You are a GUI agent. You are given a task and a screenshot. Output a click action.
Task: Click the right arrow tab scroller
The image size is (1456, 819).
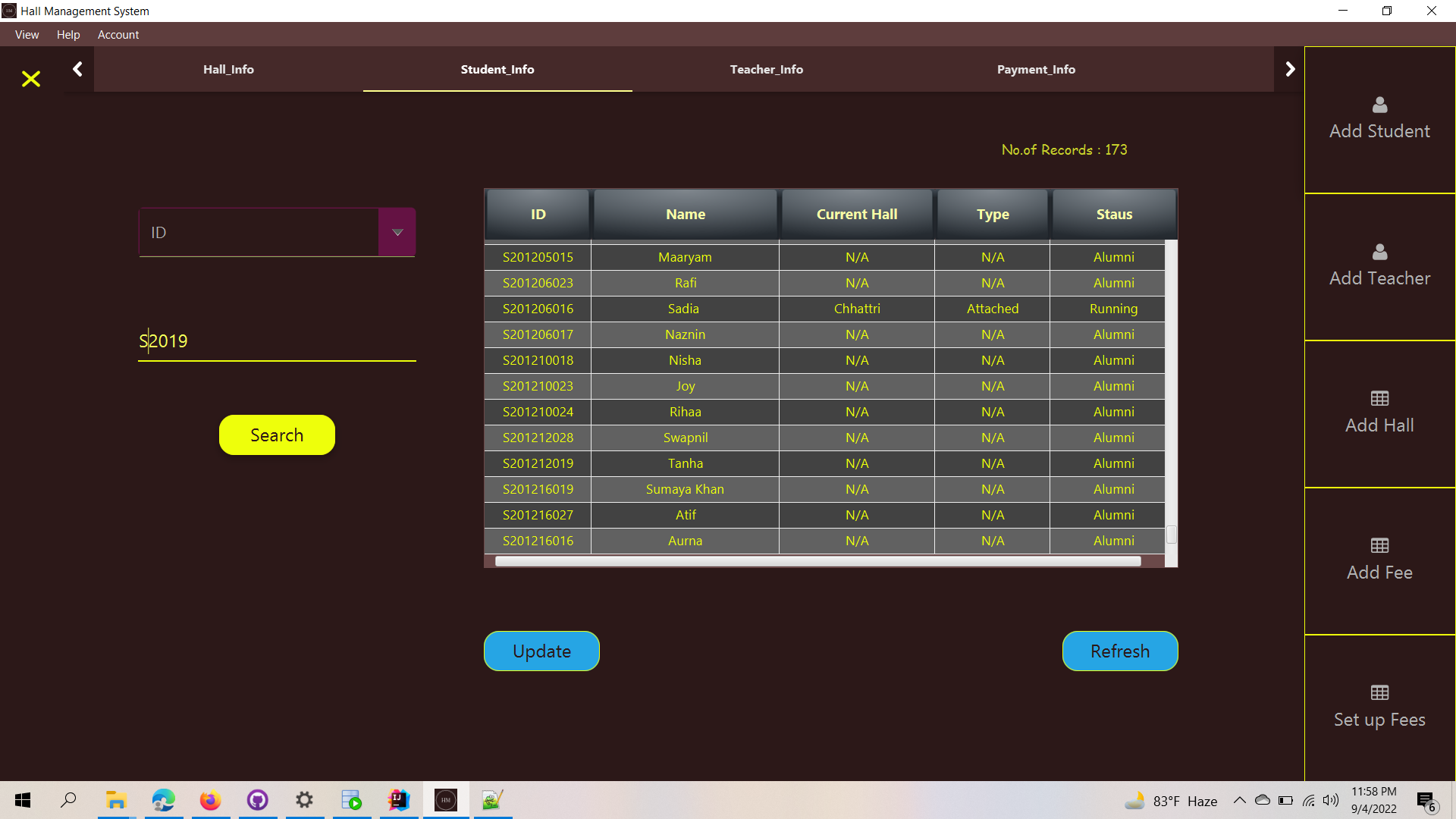pos(1290,69)
